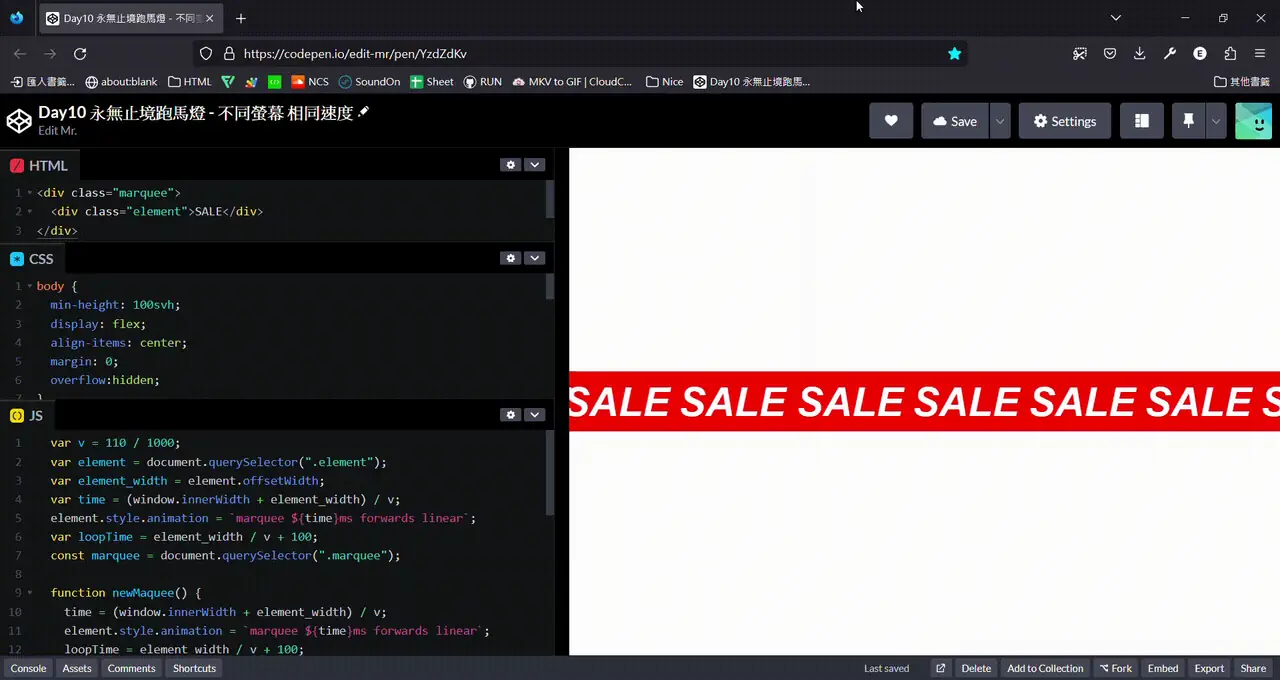Image resolution: width=1280 pixels, height=680 pixels.
Task: Select the HTML editor panel title
Action: pos(39,166)
